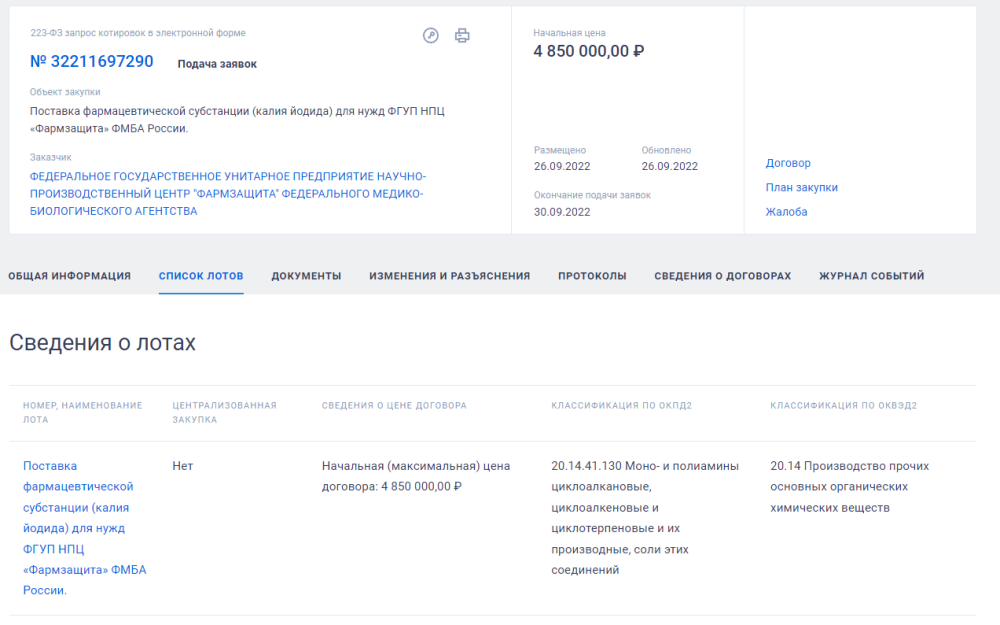This screenshot has width=1000, height=625.
Task: Click the procurement object description text
Action: click(x=237, y=120)
